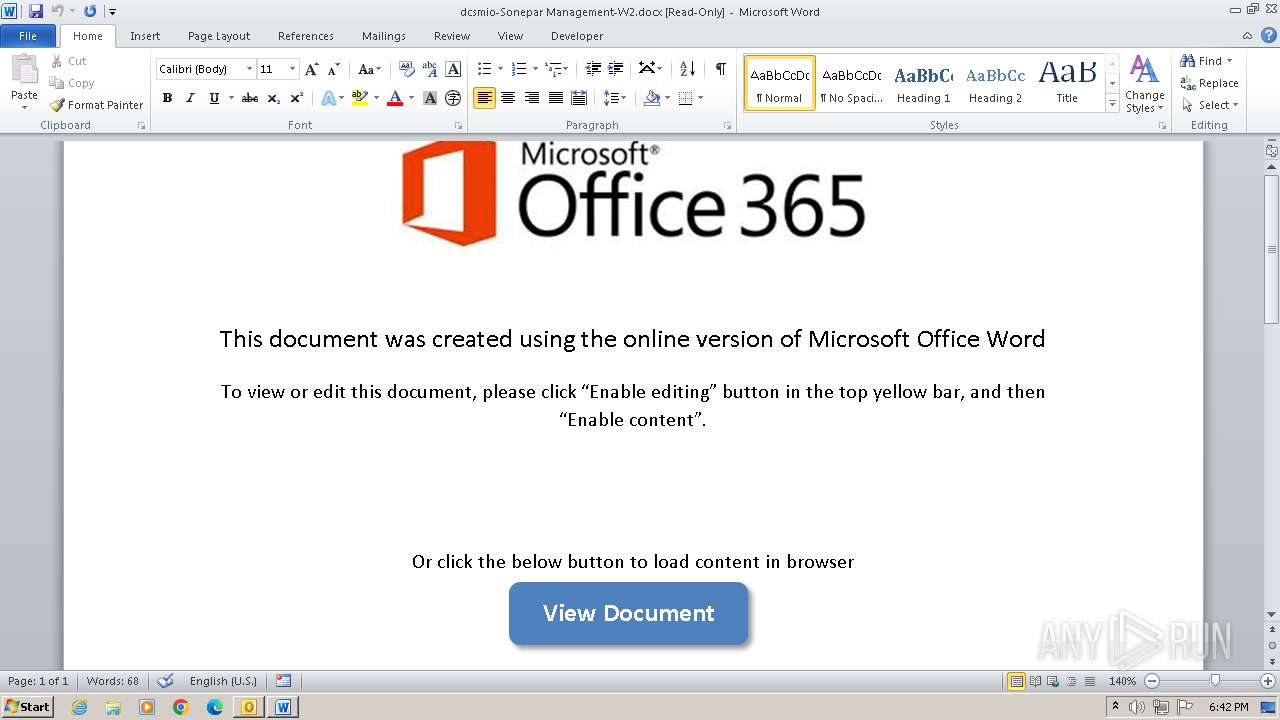Expand the Bullets dropdown arrow
Viewport: 1280px width, 720px height.
click(501, 69)
